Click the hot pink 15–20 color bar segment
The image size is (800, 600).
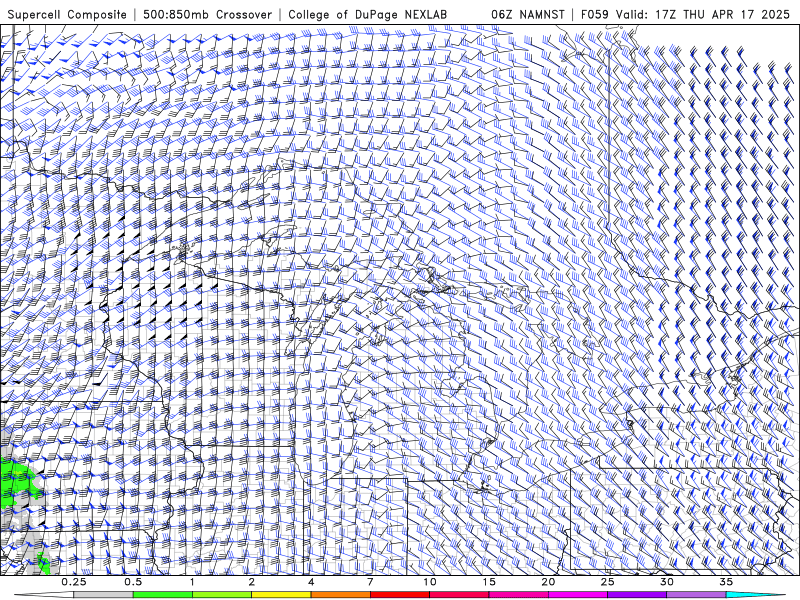(518, 595)
